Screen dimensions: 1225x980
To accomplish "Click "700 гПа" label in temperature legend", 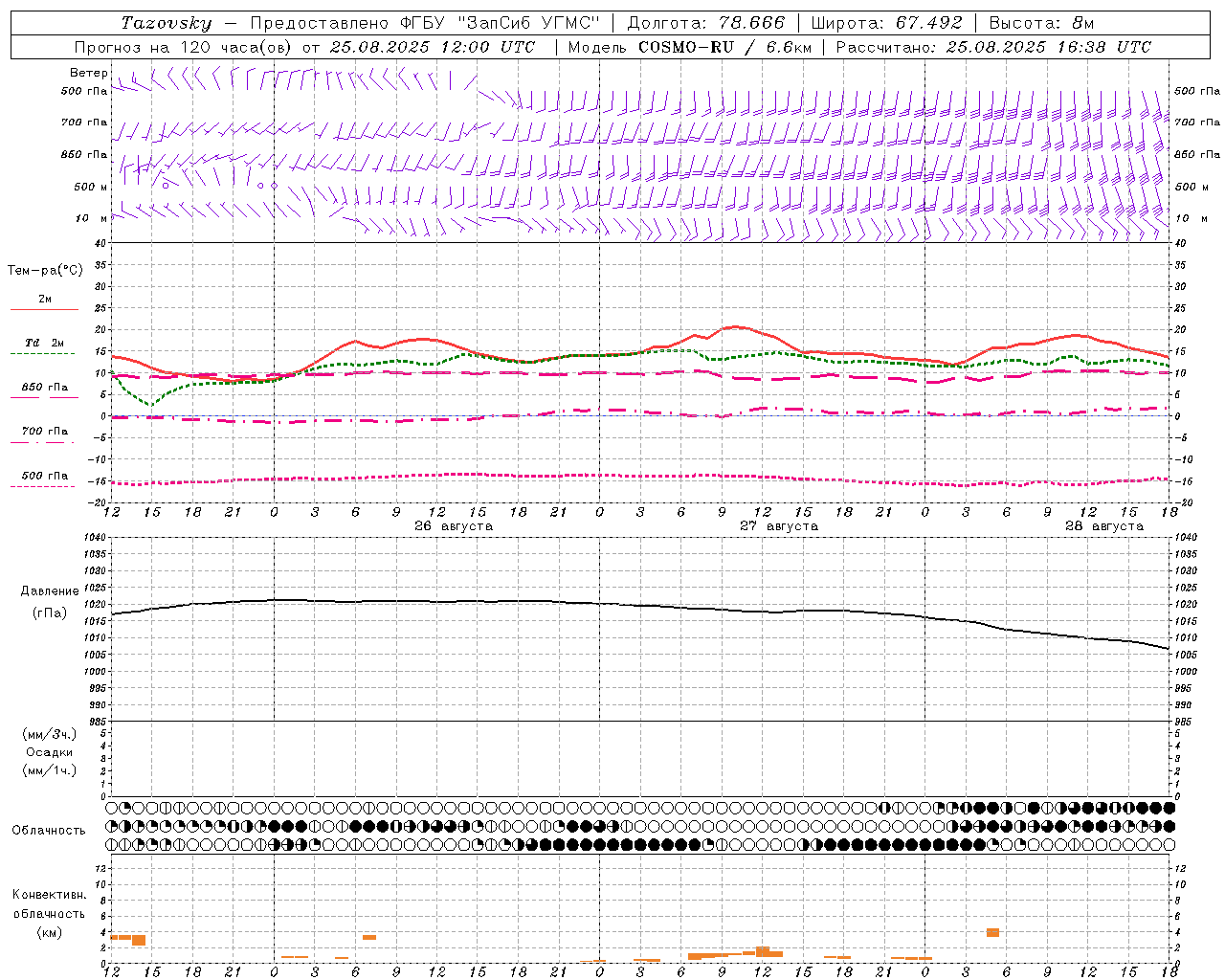I will tap(45, 432).
